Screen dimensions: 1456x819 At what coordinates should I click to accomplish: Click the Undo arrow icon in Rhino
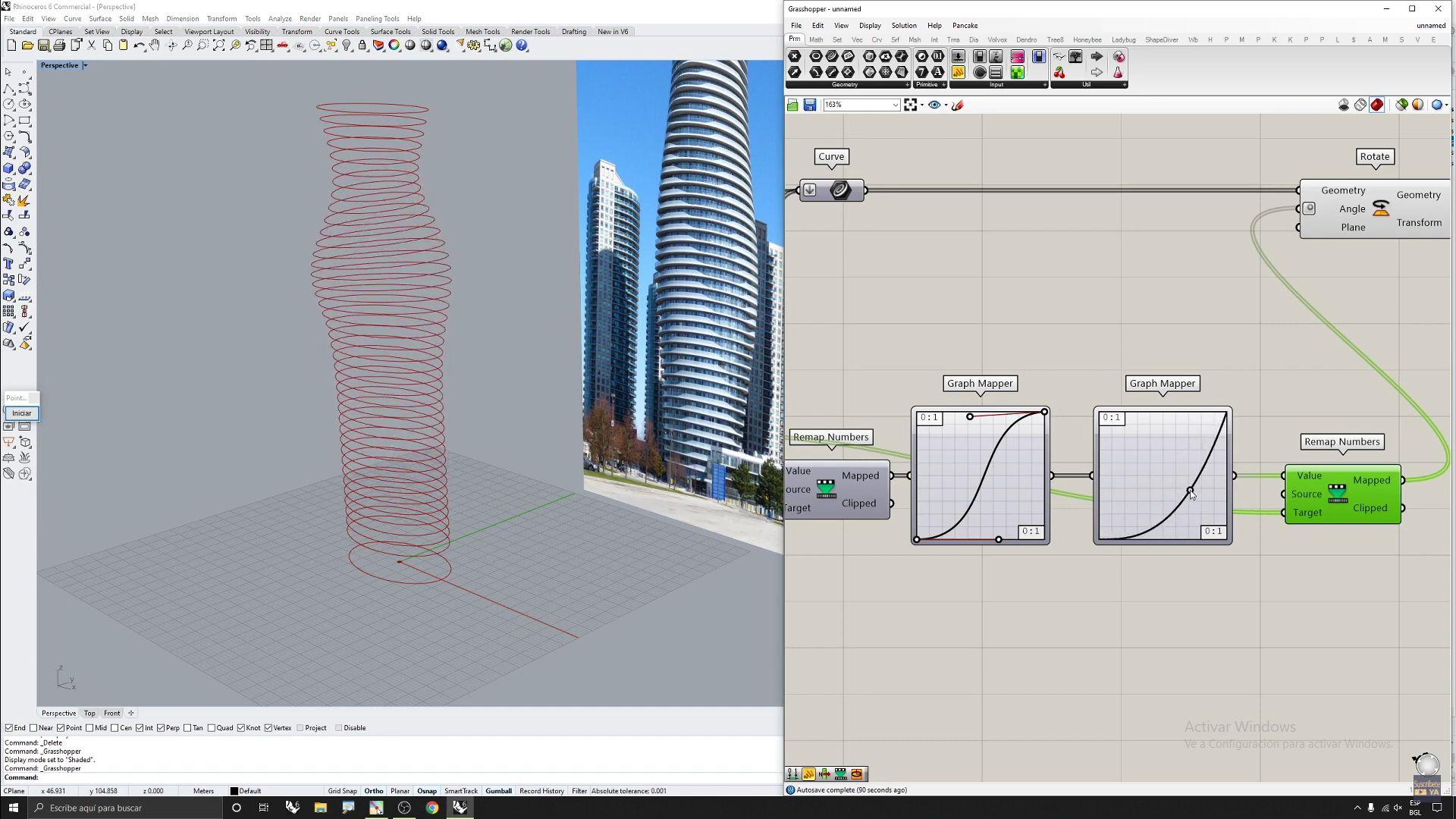[x=139, y=45]
